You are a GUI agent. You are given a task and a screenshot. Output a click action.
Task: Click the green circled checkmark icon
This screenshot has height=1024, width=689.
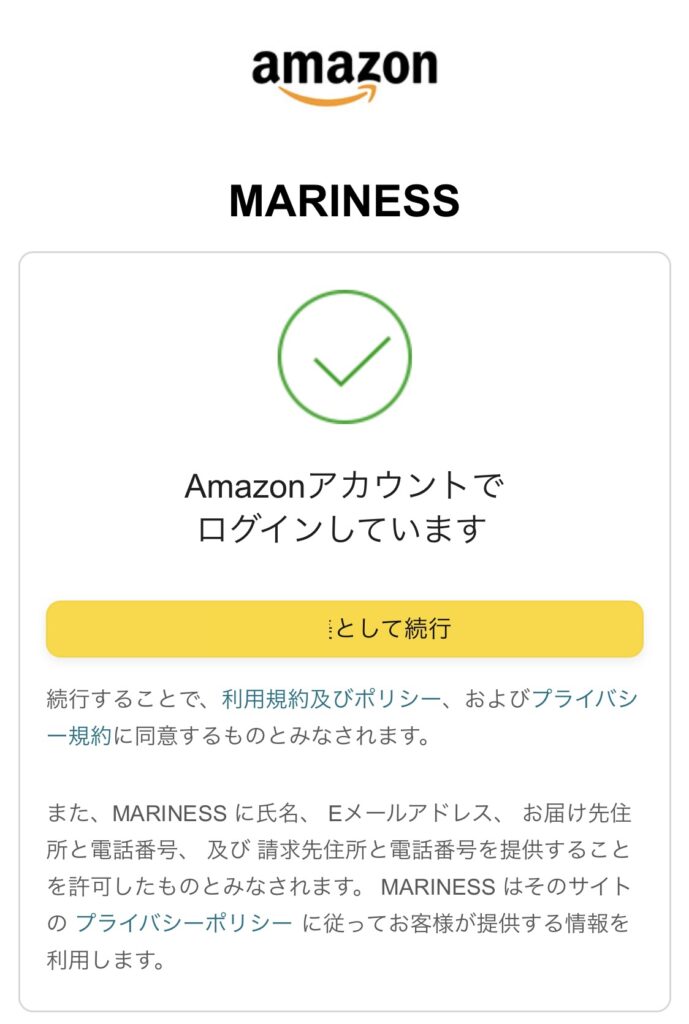(344, 357)
